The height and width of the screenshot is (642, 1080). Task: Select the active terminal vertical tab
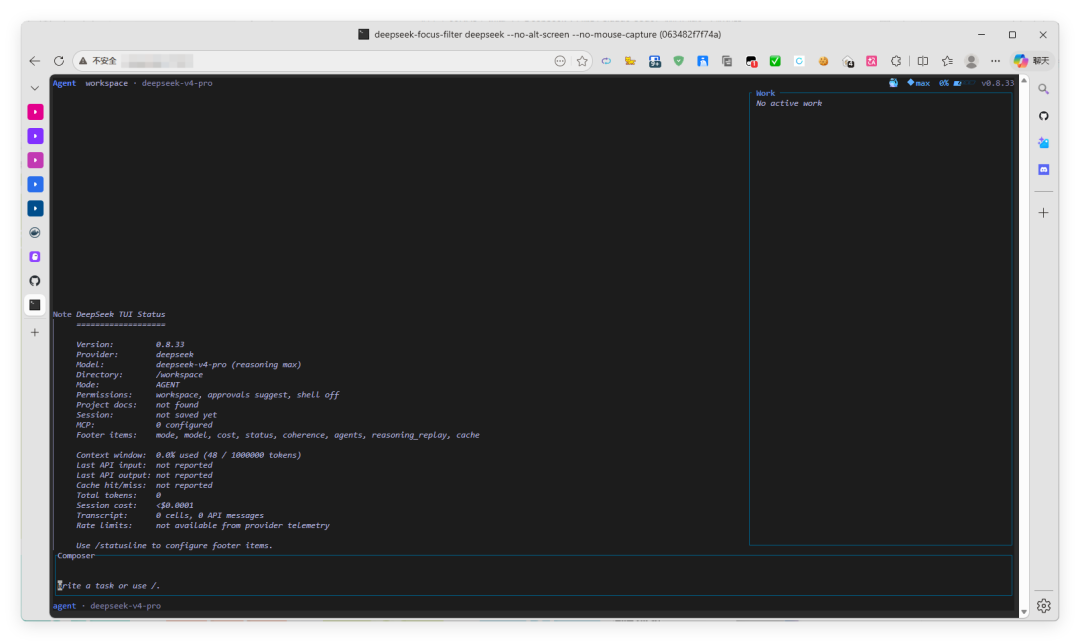pyautogui.click(x=35, y=304)
